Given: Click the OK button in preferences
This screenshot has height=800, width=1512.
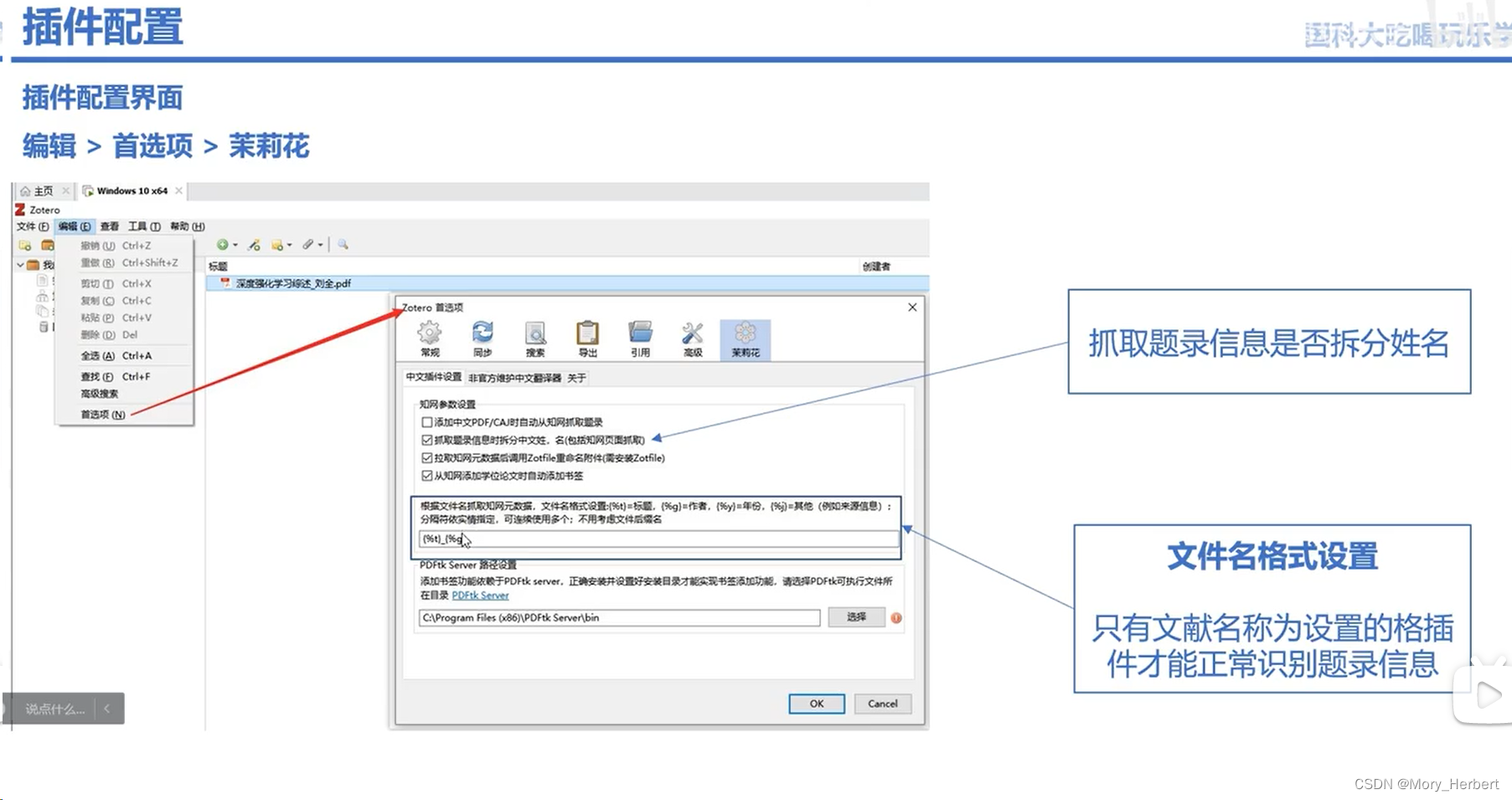Looking at the screenshot, I should tap(817, 704).
